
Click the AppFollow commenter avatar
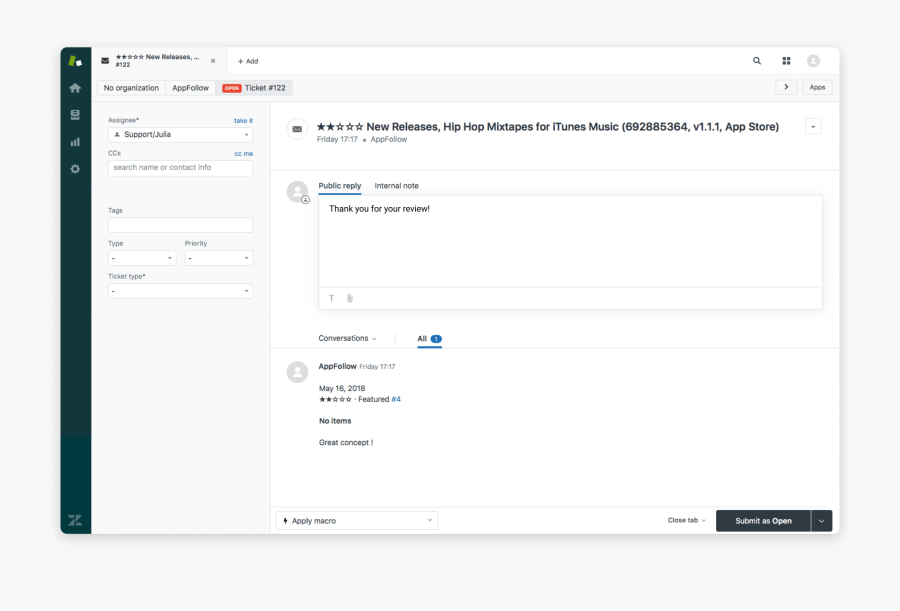pyautogui.click(x=297, y=372)
